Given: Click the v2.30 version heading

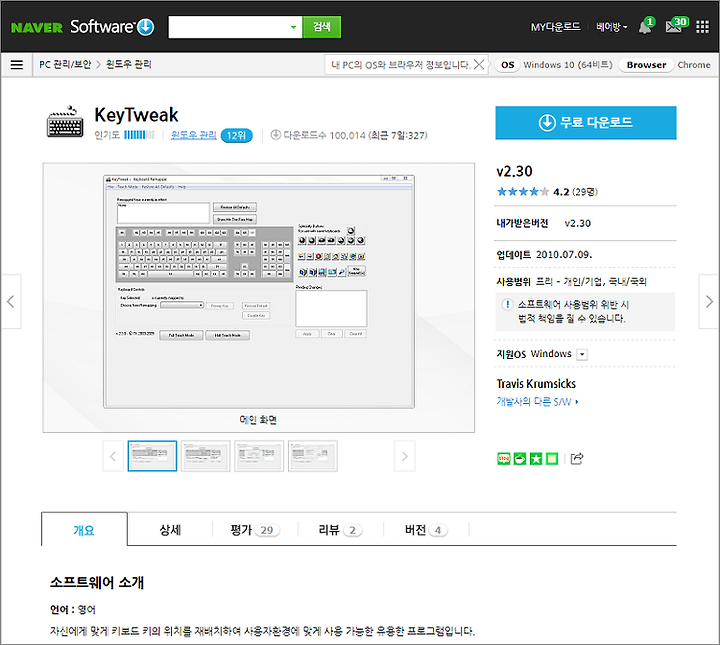Looking at the screenshot, I should click(514, 171).
